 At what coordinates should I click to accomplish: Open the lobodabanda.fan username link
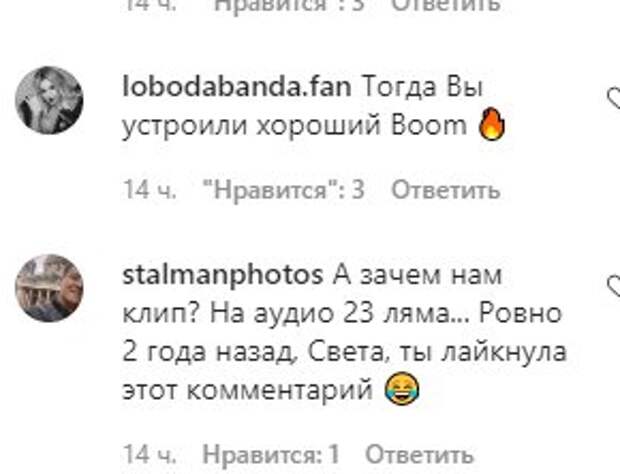(237, 87)
